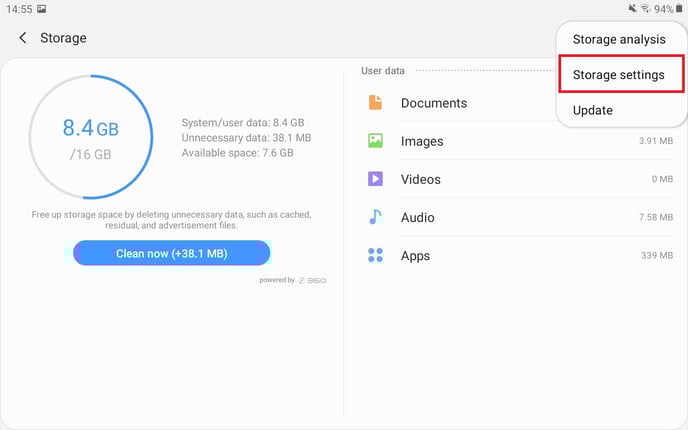
Task: Tap the /16 GB total capacity text
Action: point(90,154)
